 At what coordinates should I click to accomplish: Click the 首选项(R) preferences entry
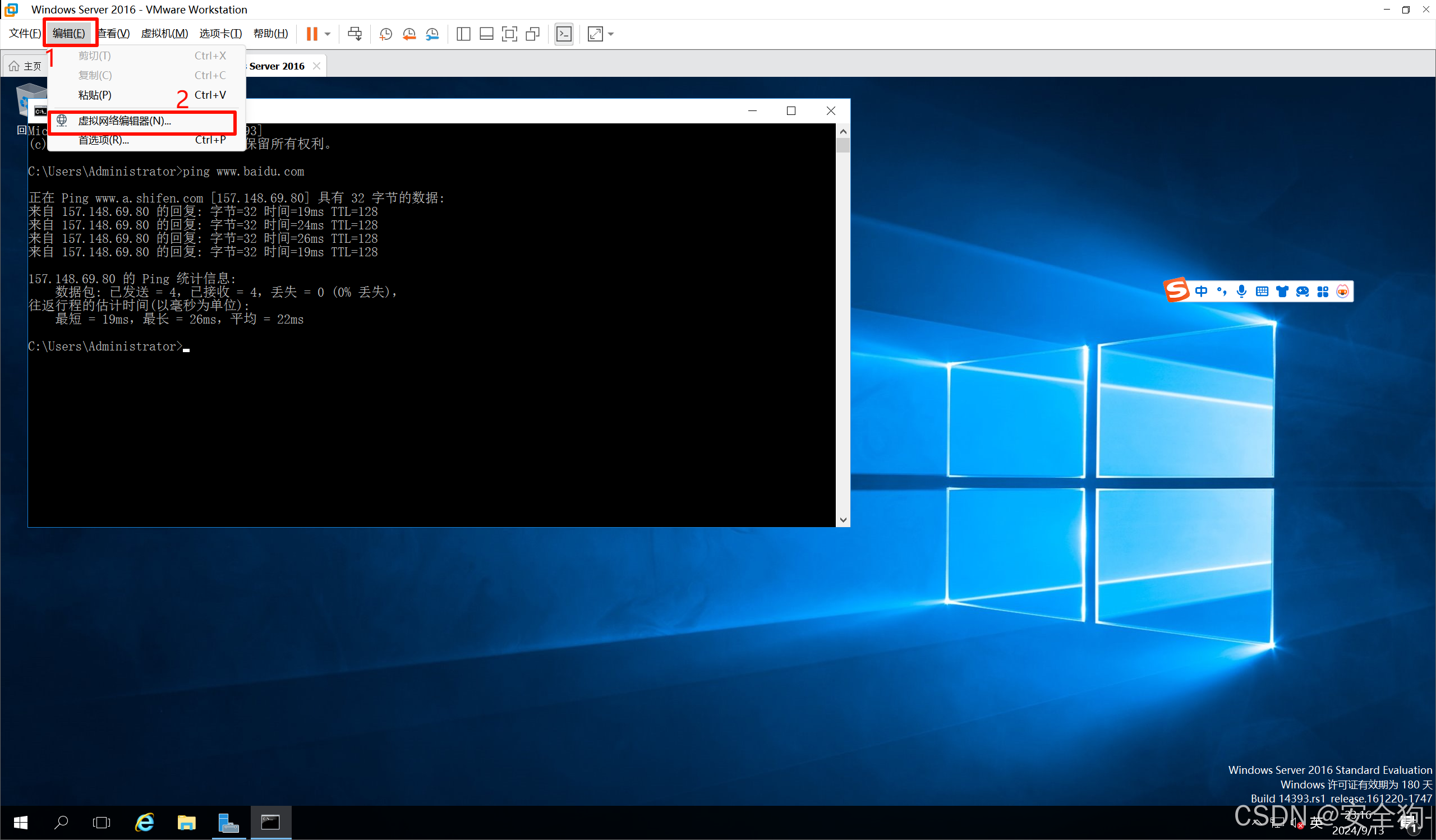click(x=103, y=140)
